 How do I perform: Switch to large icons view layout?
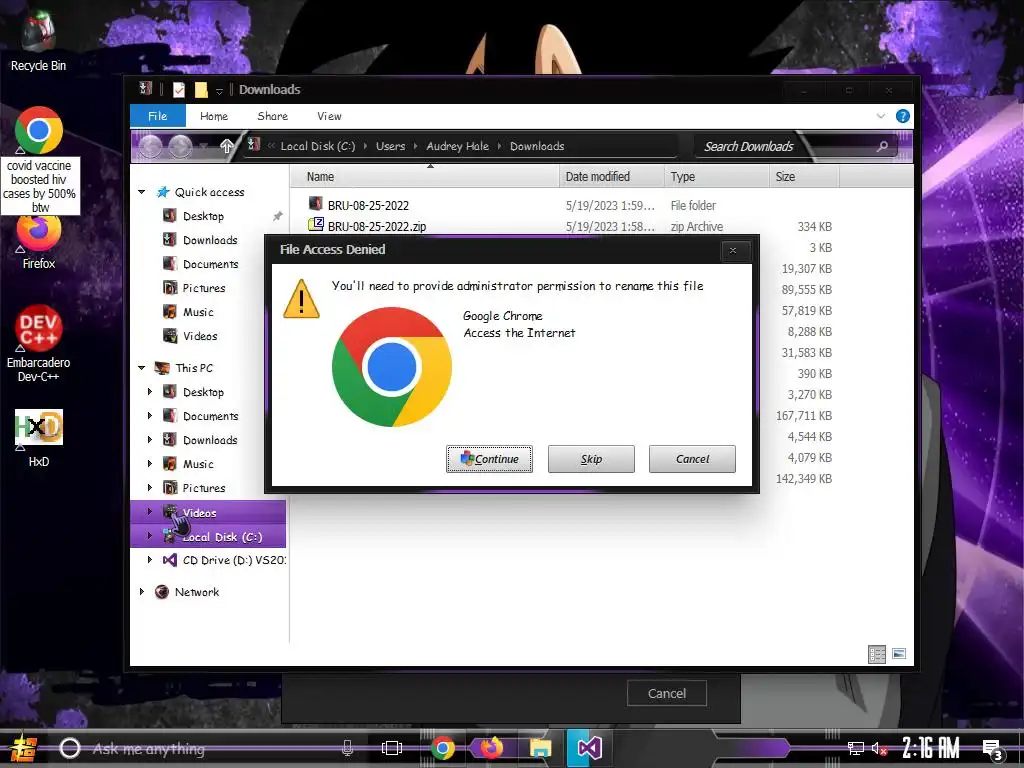coord(899,654)
